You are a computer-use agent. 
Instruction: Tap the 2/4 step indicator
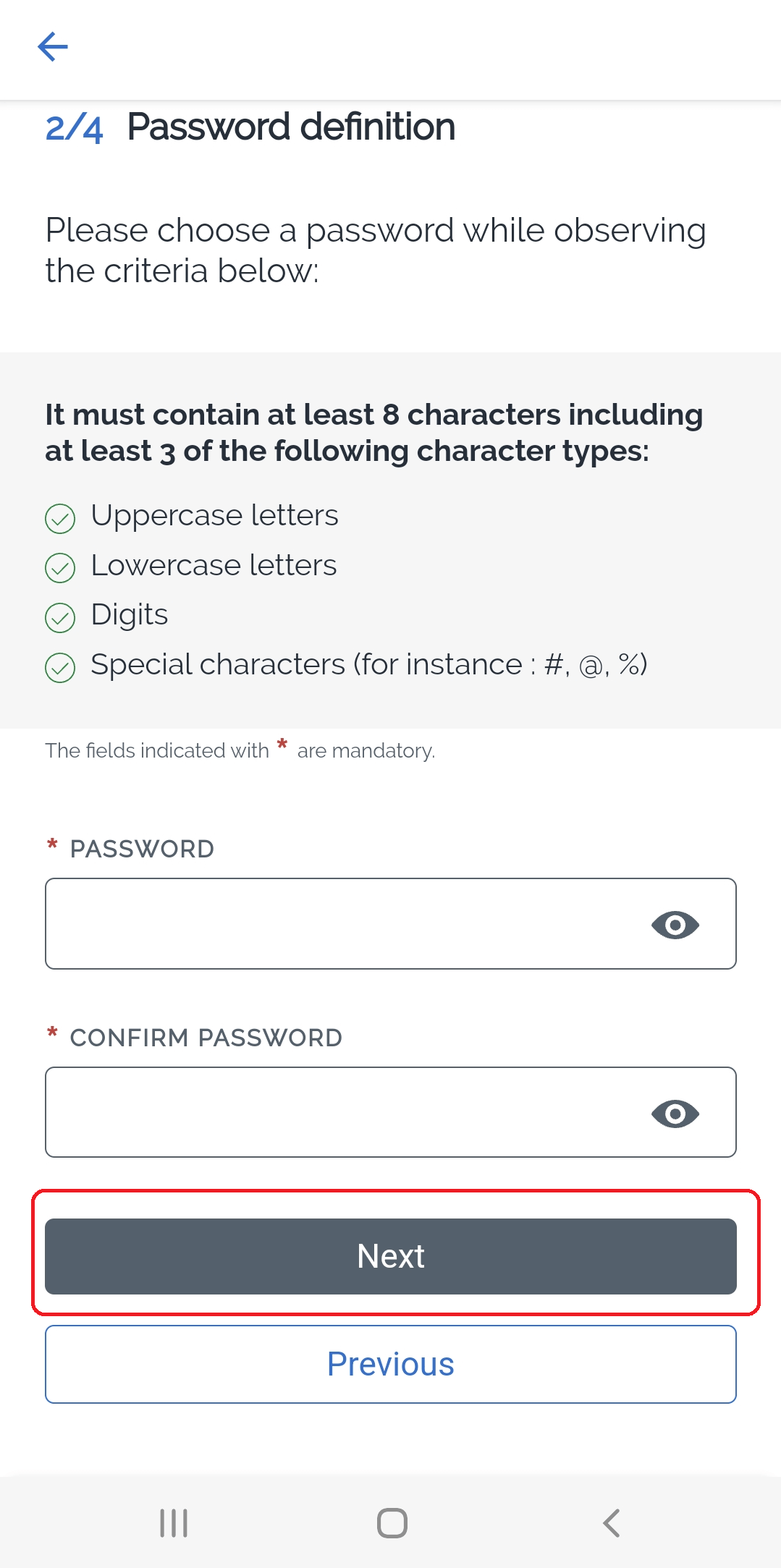(x=74, y=128)
